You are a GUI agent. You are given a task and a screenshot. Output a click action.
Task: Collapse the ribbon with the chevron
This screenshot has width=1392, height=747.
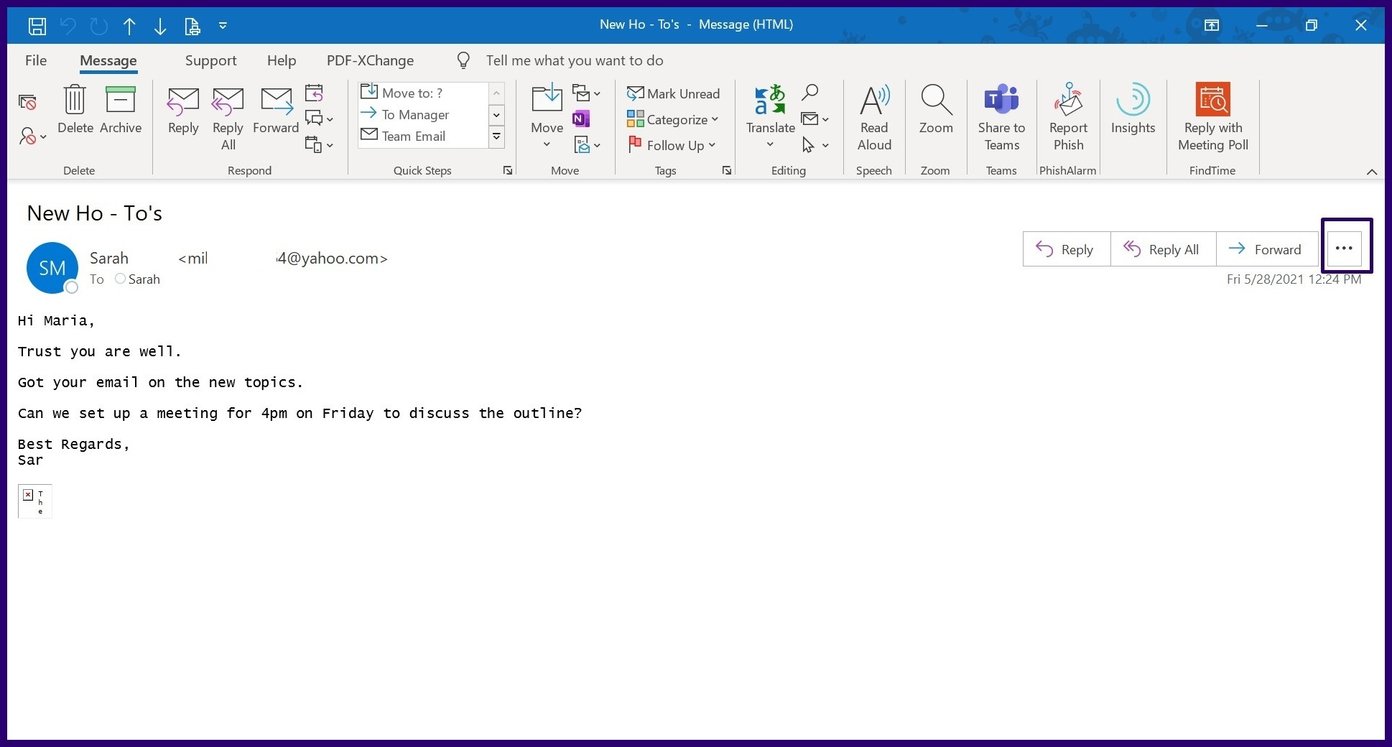coord(1371,172)
